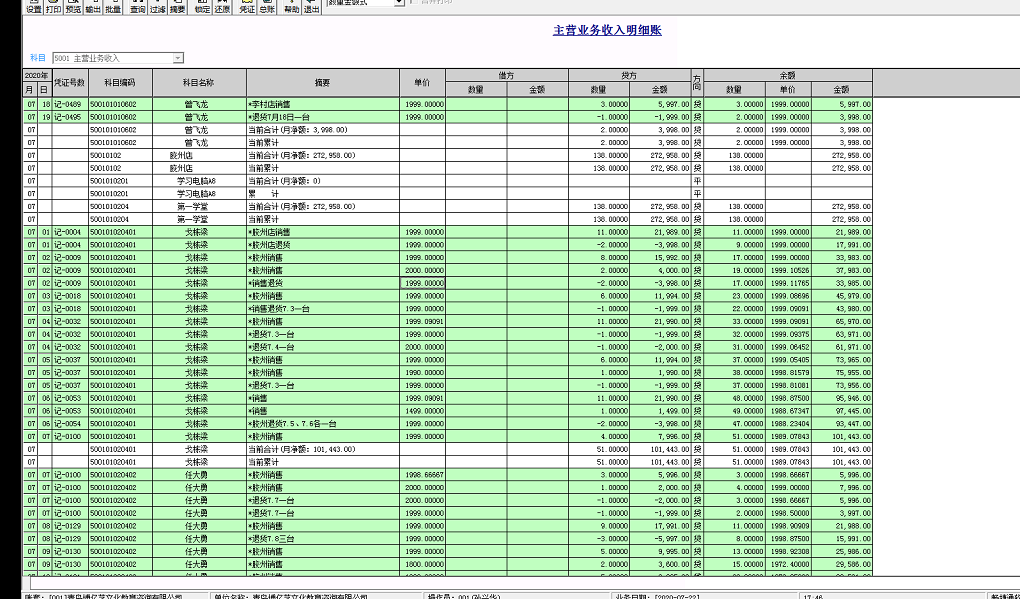The width and height of the screenshot is (1020, 599).
Task: Click the 摘要 summary toolbar button
Action: pos(177,8)
